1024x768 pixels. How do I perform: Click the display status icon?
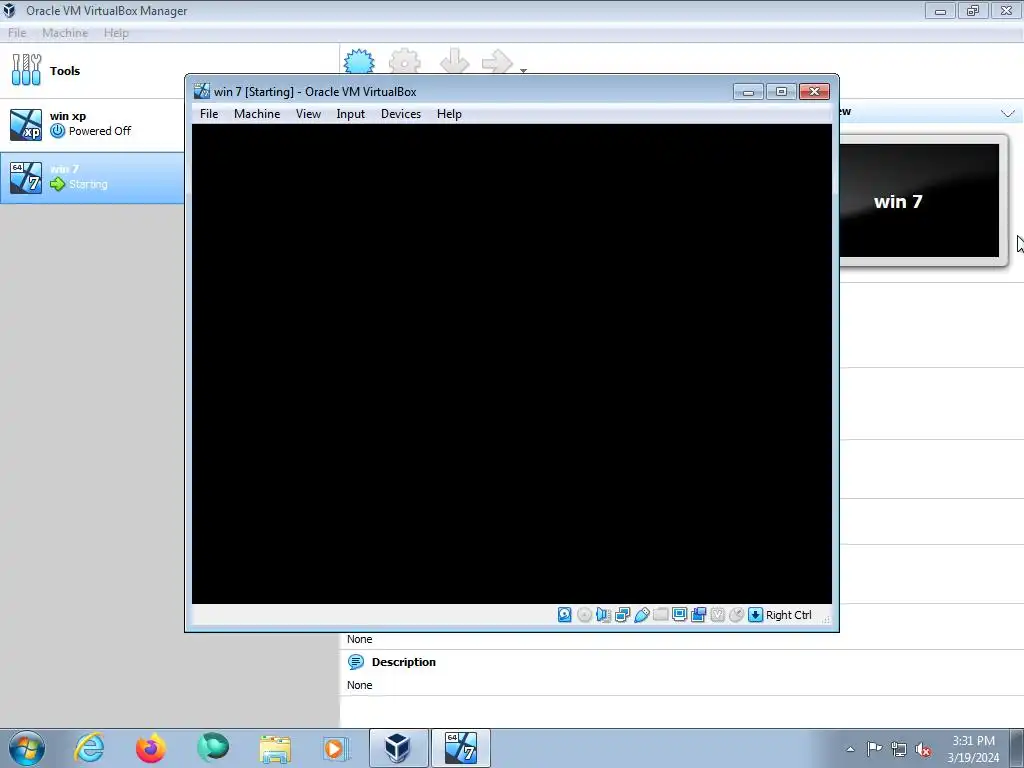[679, 615]
